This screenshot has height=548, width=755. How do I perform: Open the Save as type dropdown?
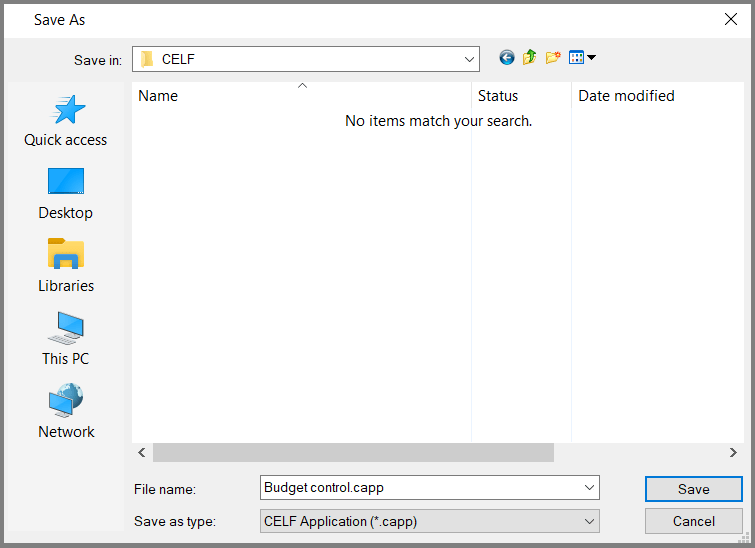tap(588, 521)
